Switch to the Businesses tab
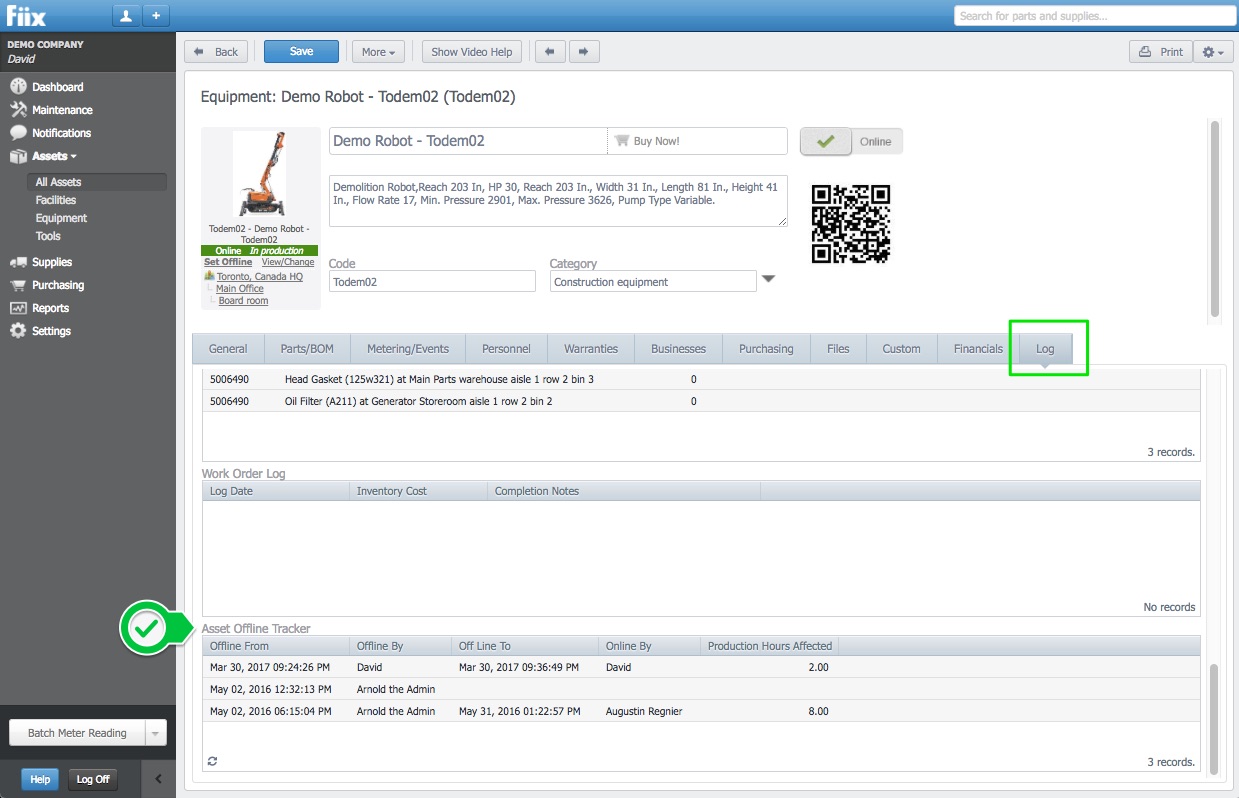This screenshot has width=1239, height=798. [x=679, y=349]
